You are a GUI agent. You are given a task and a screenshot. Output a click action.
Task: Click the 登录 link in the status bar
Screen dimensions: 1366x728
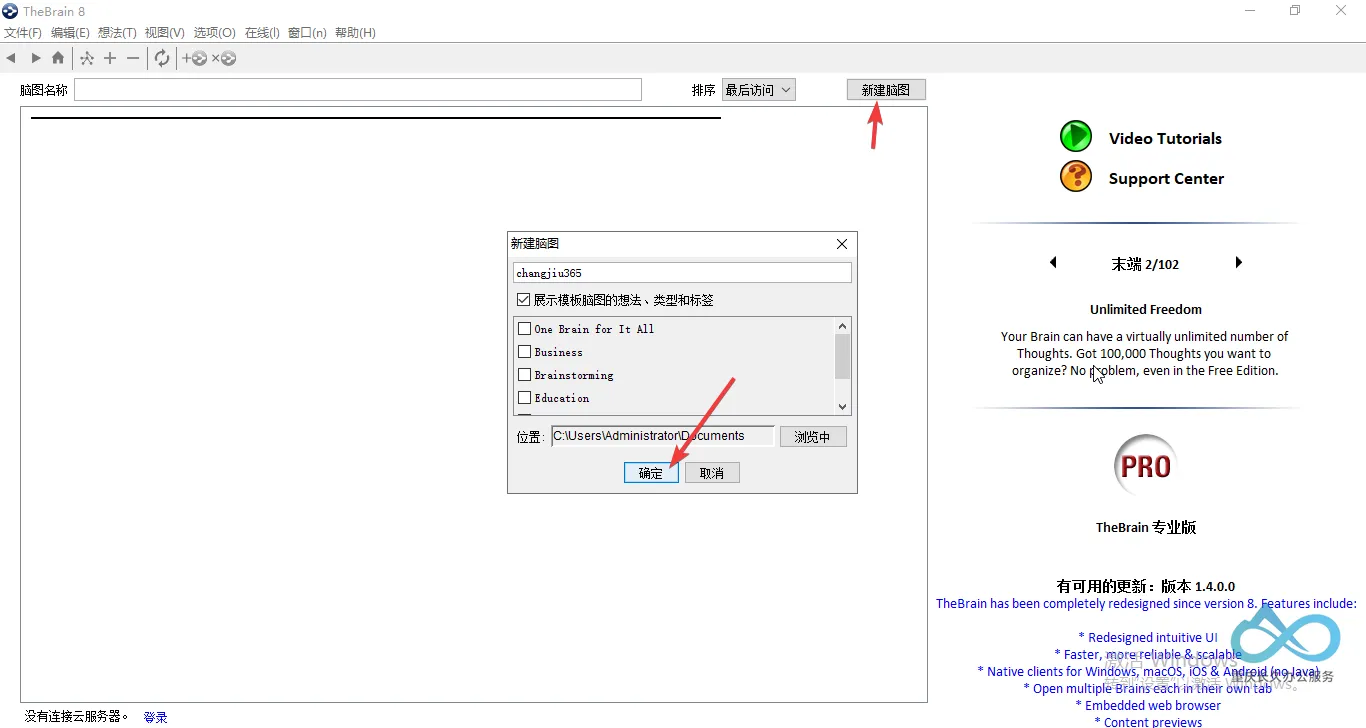(155, 717)
